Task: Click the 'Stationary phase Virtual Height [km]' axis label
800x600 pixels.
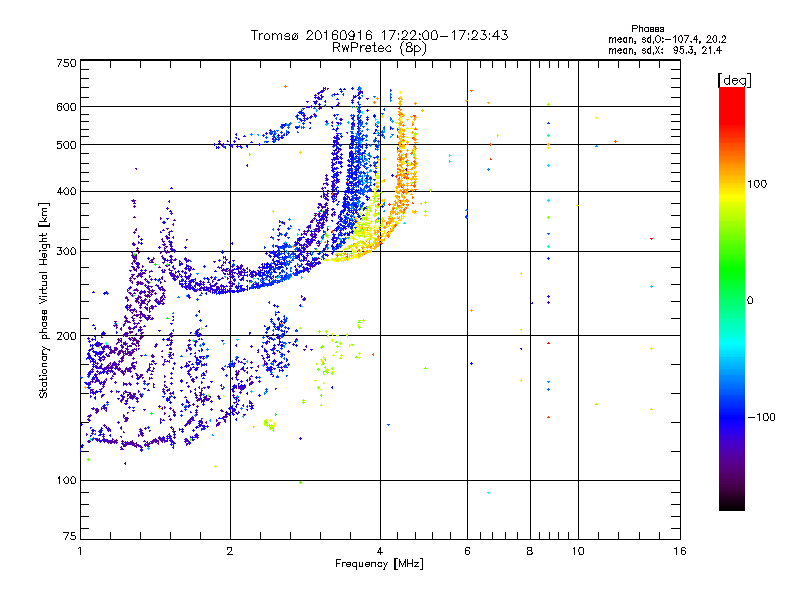Action: (x=44, y=300)
